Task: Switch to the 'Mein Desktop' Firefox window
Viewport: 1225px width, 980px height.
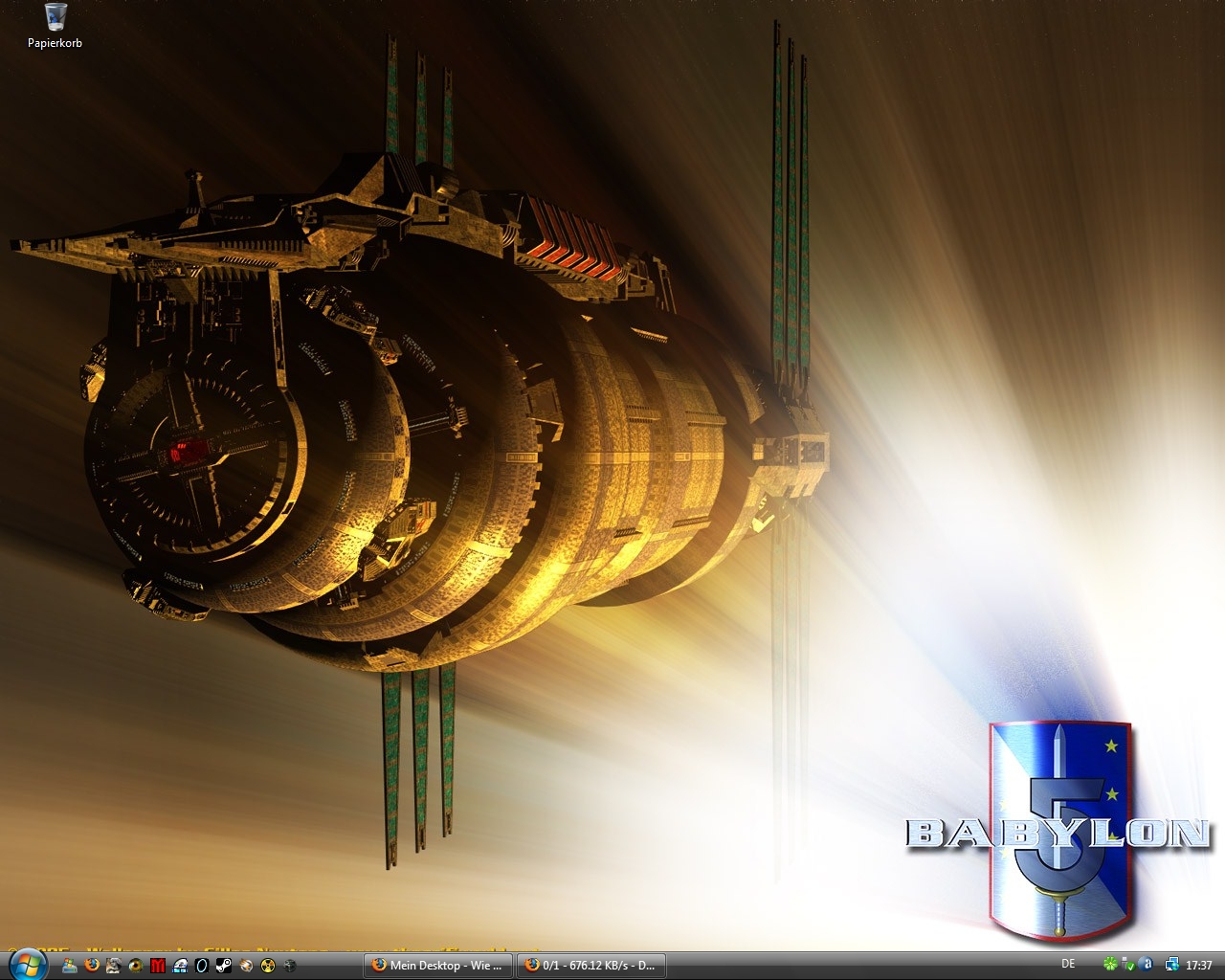Action: point(437,966)
